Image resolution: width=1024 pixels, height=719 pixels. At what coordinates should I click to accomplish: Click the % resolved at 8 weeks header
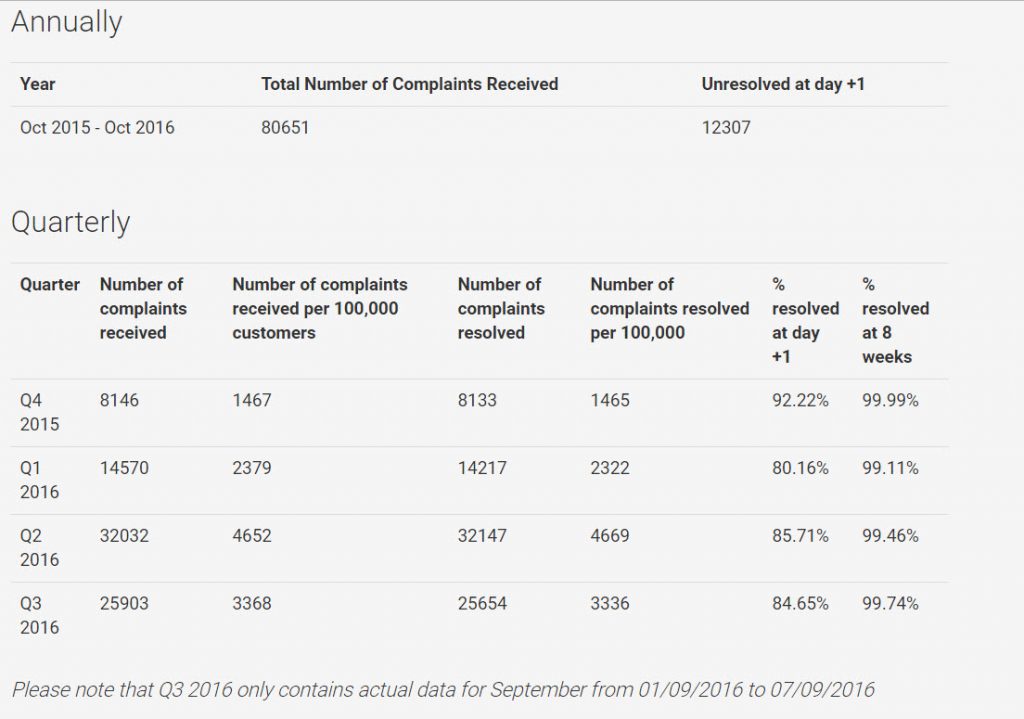tap(895, 320)
